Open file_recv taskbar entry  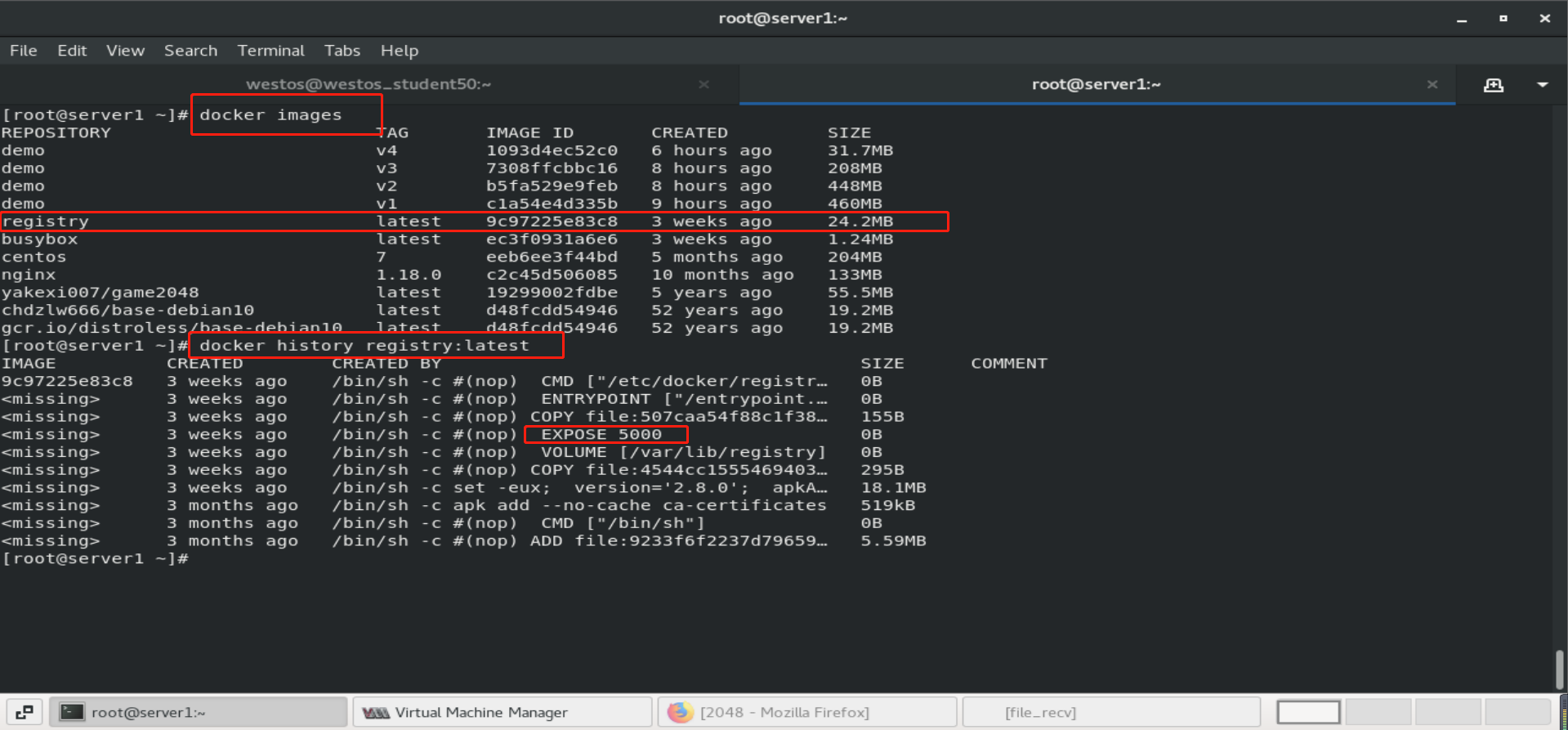[1111, 712]
